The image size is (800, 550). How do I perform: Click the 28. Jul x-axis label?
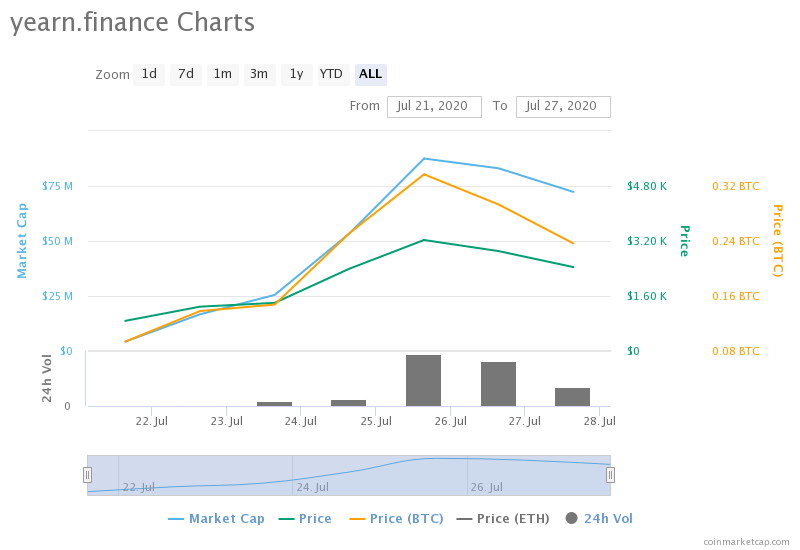point(599,421)
